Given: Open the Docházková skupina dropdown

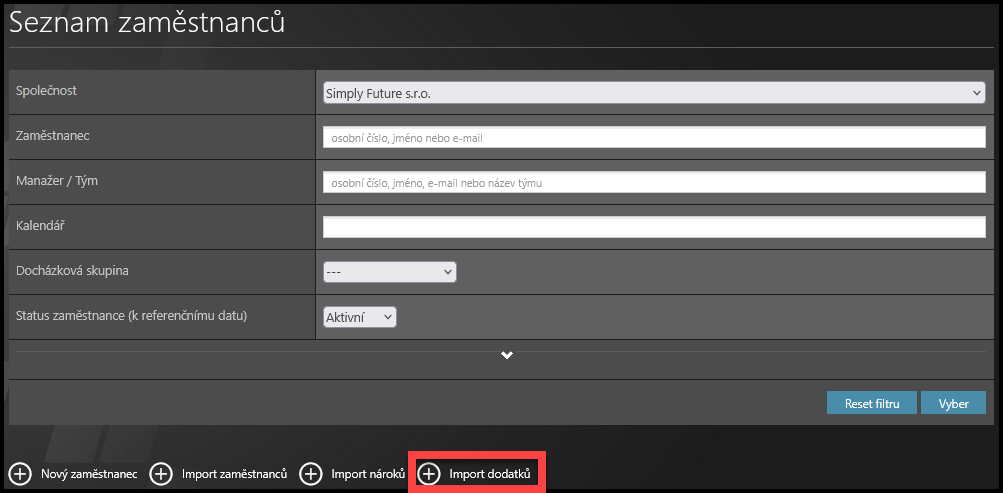Looking at the screenshot, I should coord(389,272).
